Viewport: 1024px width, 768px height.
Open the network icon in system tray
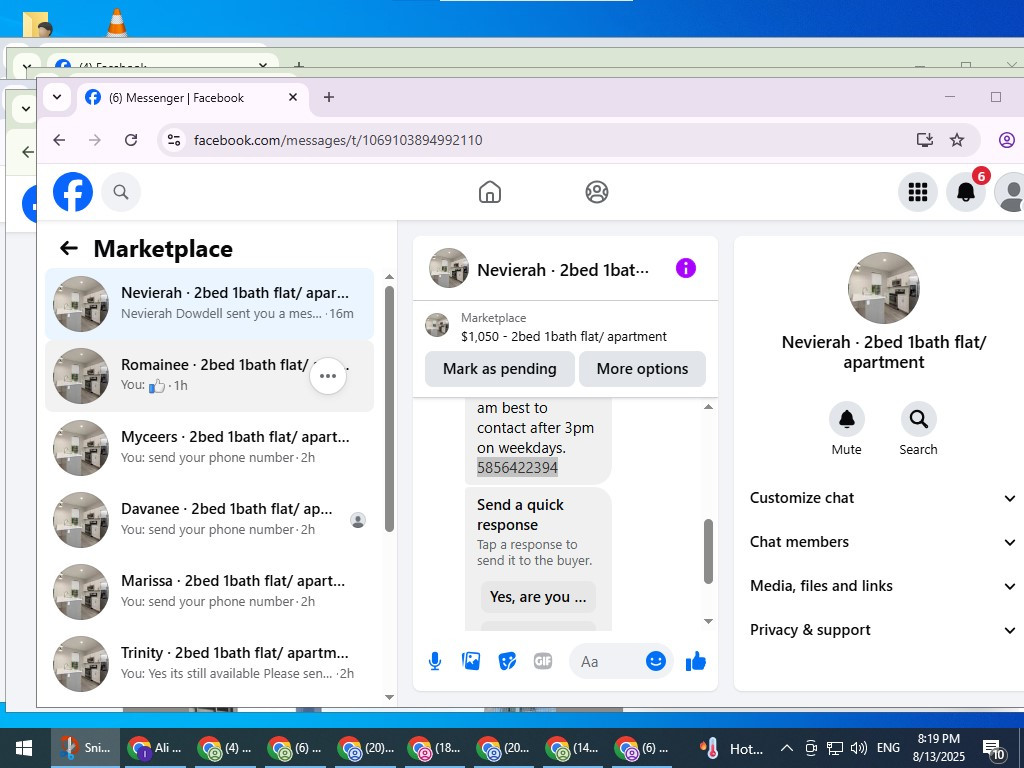click(835, 748)
